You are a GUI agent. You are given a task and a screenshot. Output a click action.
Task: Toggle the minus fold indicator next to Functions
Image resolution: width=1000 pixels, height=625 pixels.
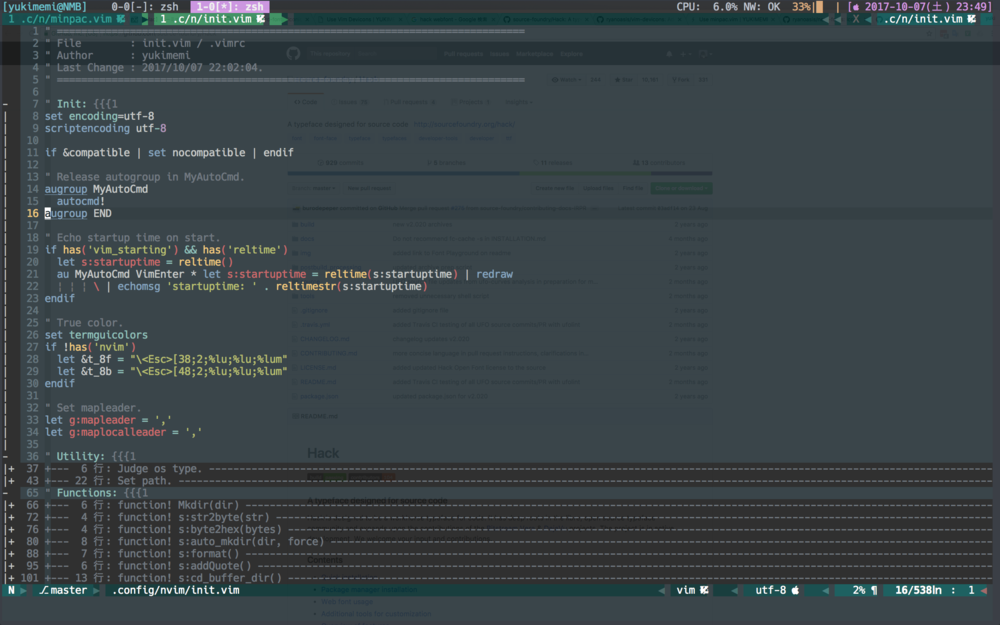[x=4, y=492]
